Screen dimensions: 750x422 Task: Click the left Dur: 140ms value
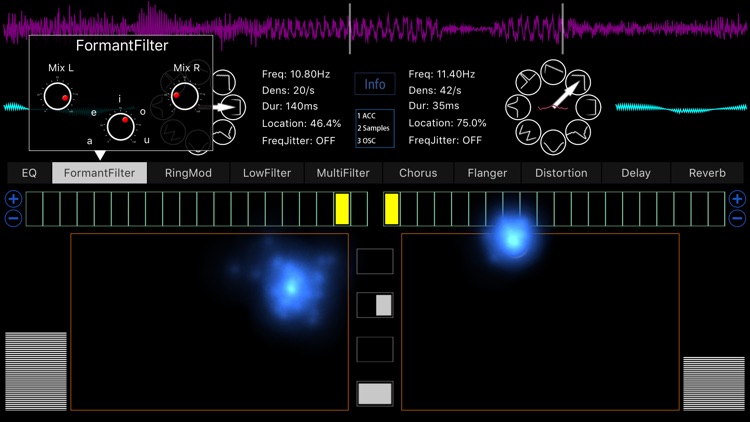pos(290,106)
